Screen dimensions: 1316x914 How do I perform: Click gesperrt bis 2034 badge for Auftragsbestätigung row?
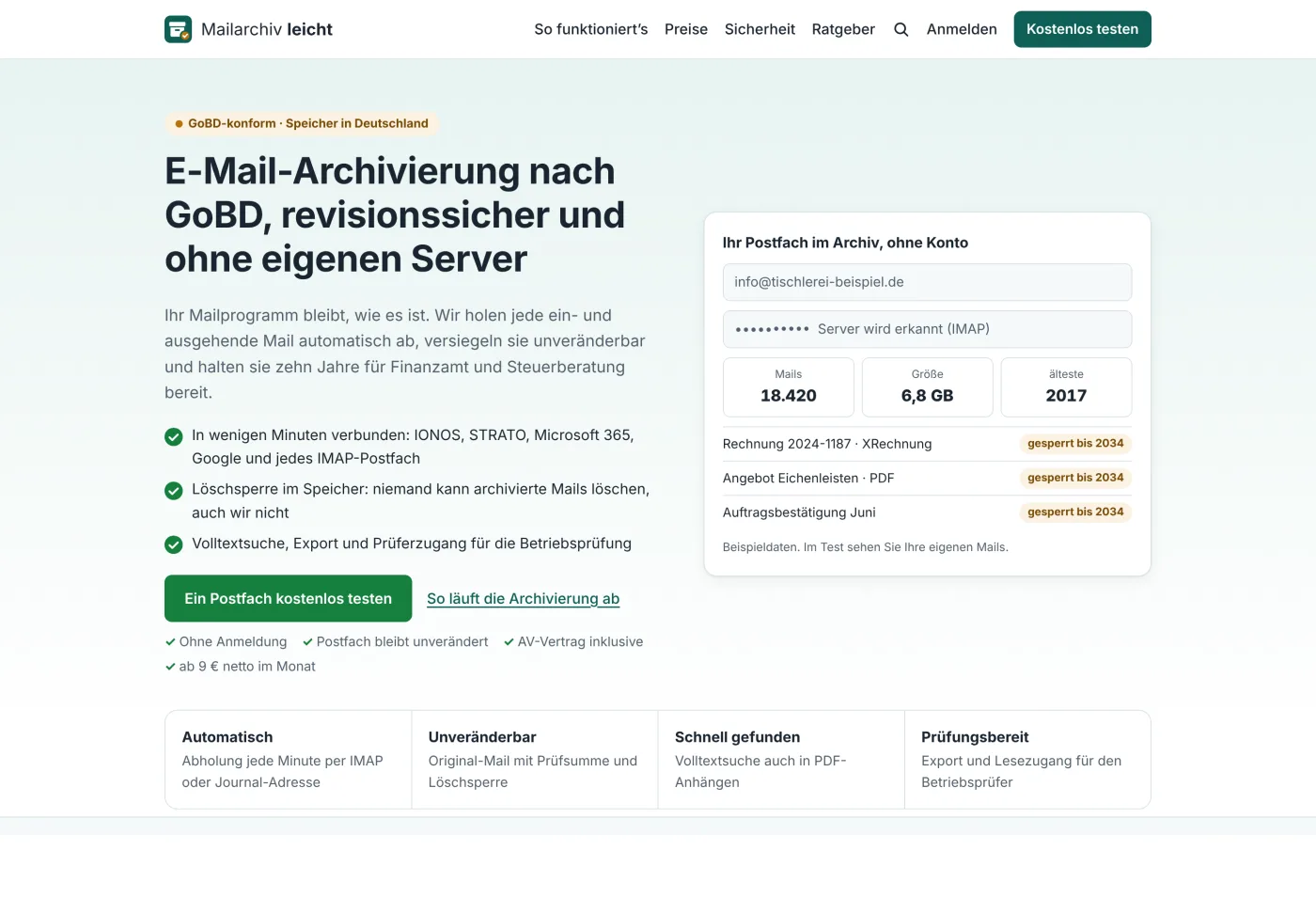(1075, 512)
